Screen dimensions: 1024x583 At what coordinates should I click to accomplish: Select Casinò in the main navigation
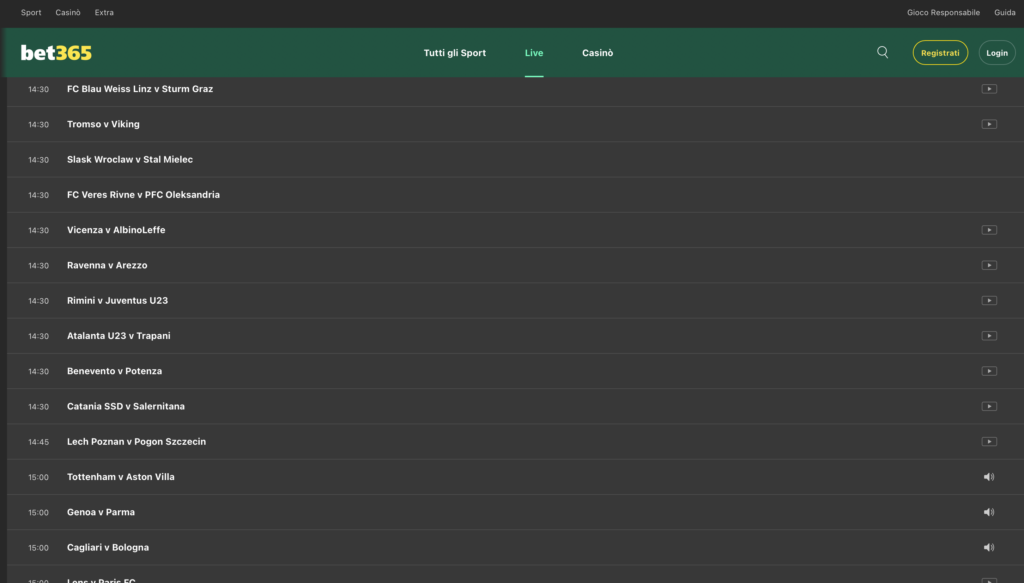coord(597,53)
